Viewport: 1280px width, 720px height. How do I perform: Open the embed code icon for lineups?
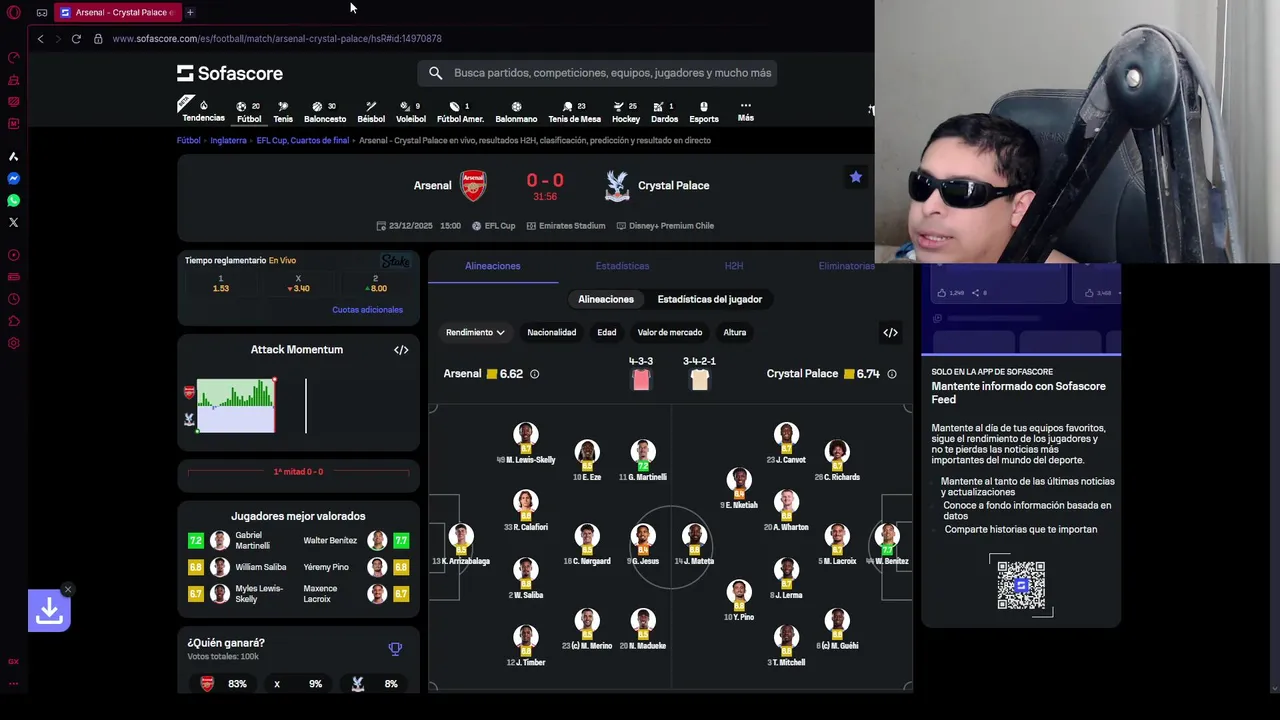[x=890, y=333]
